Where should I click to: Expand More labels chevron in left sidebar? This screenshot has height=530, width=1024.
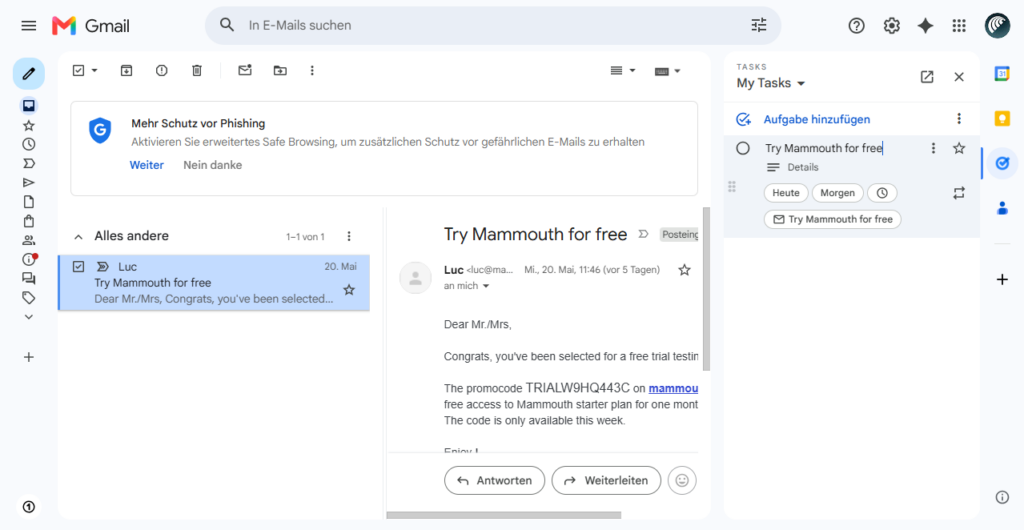coord(29,317)
